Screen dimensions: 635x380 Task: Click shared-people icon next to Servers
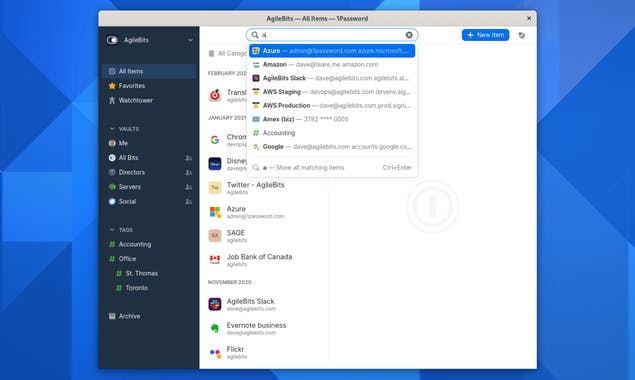[188, 187]
